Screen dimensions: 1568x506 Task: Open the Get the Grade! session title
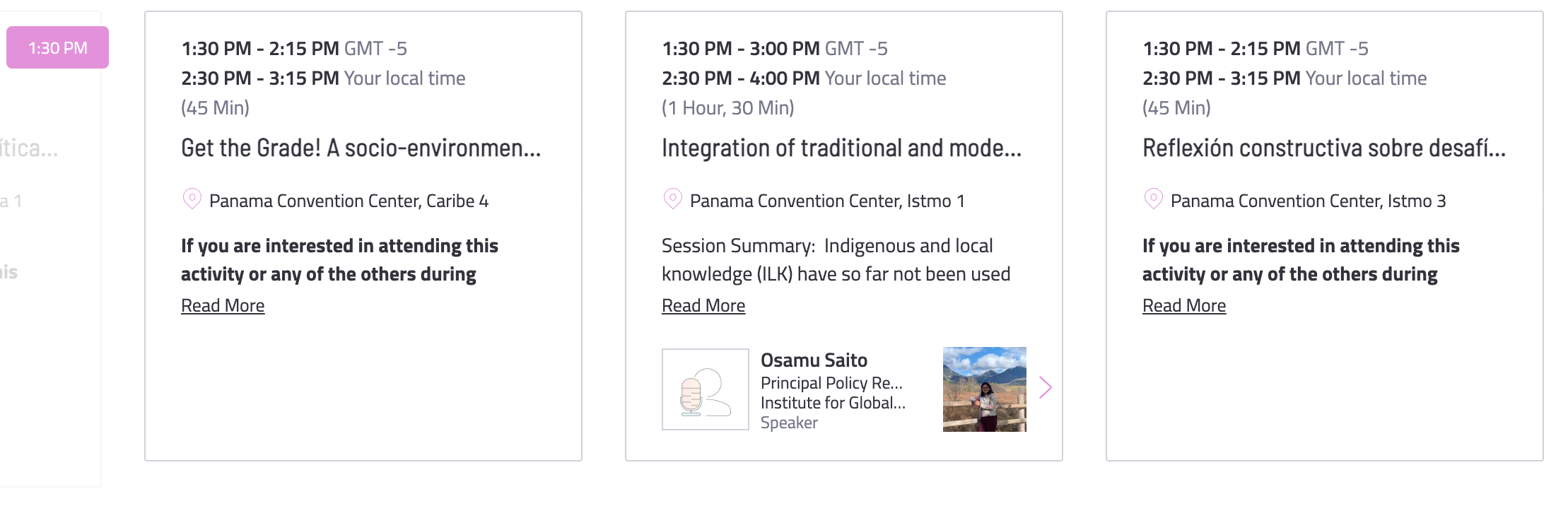[361, 148]
